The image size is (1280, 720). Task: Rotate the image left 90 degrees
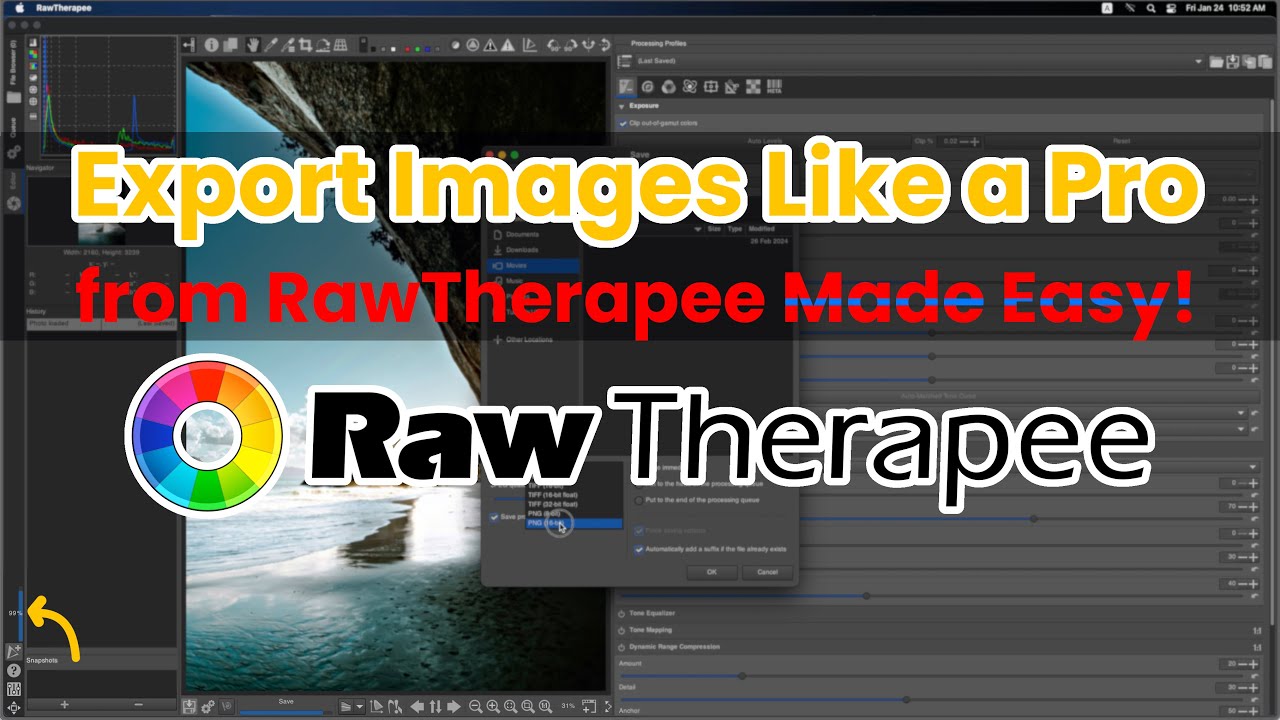tap(554, 45)
